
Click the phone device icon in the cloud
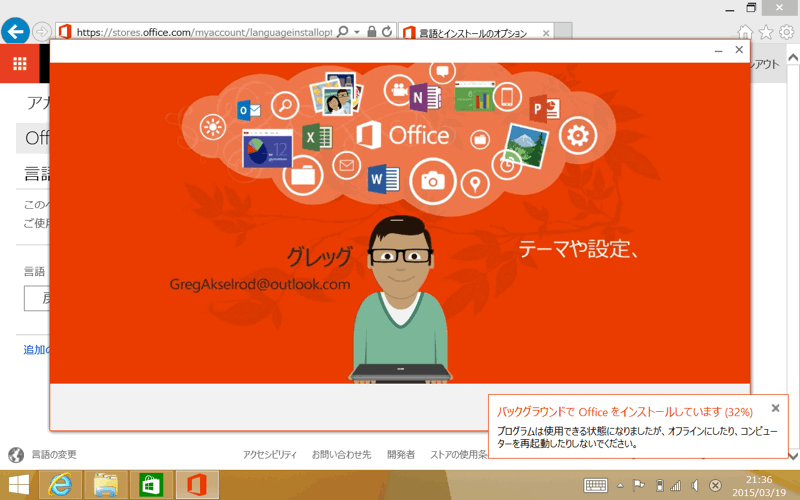pos(507,96)
